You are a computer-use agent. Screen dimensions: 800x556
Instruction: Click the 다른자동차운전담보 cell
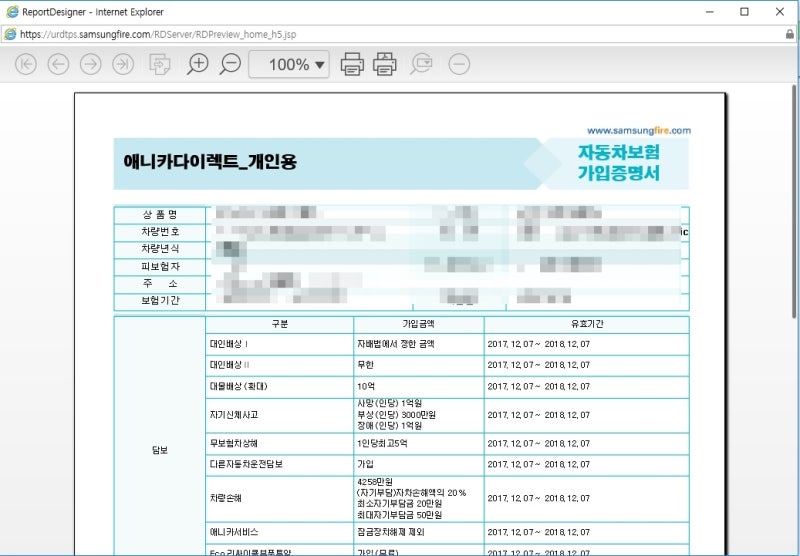[x=280, y=465]
